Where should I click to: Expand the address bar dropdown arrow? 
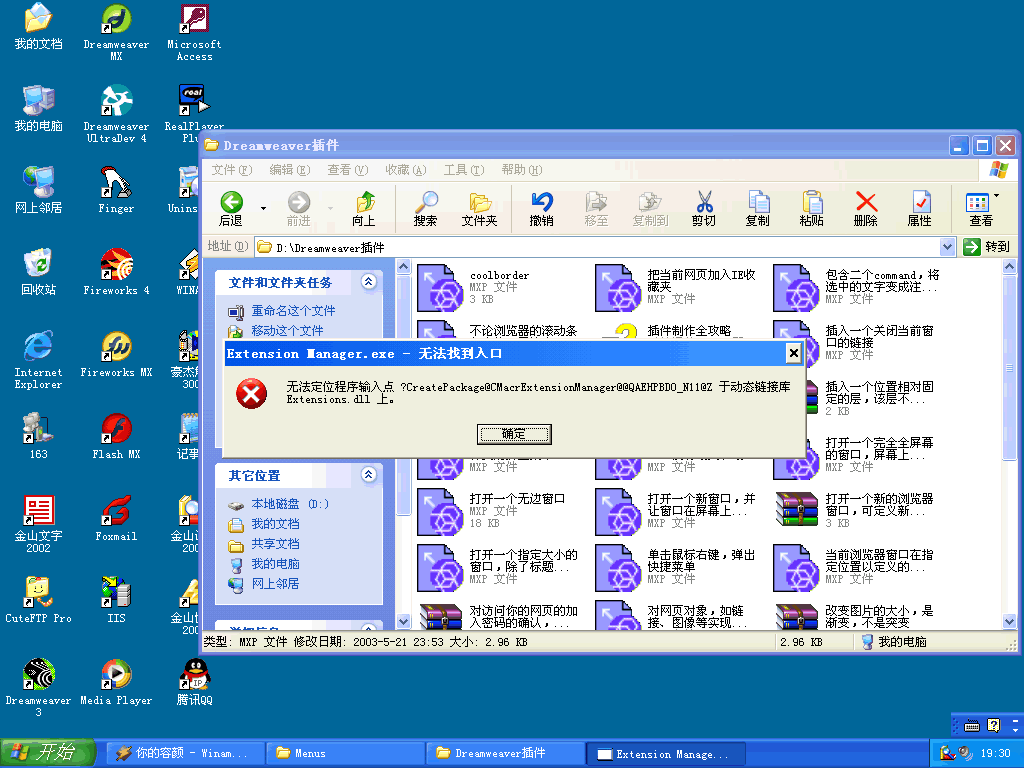[947, 247]
